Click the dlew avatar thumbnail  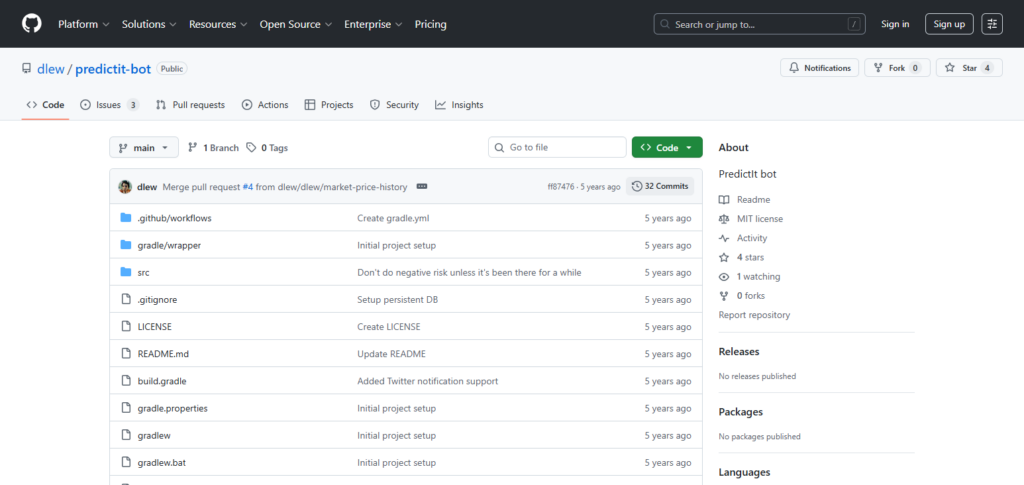[x=125, y=186]
